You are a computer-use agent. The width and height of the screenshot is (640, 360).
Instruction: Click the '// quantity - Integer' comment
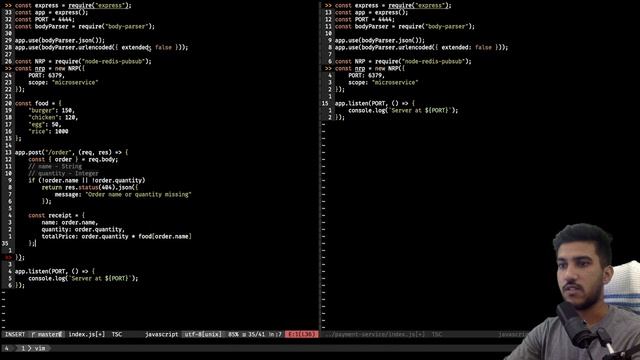pyautogui.click(x=63, y=173)
